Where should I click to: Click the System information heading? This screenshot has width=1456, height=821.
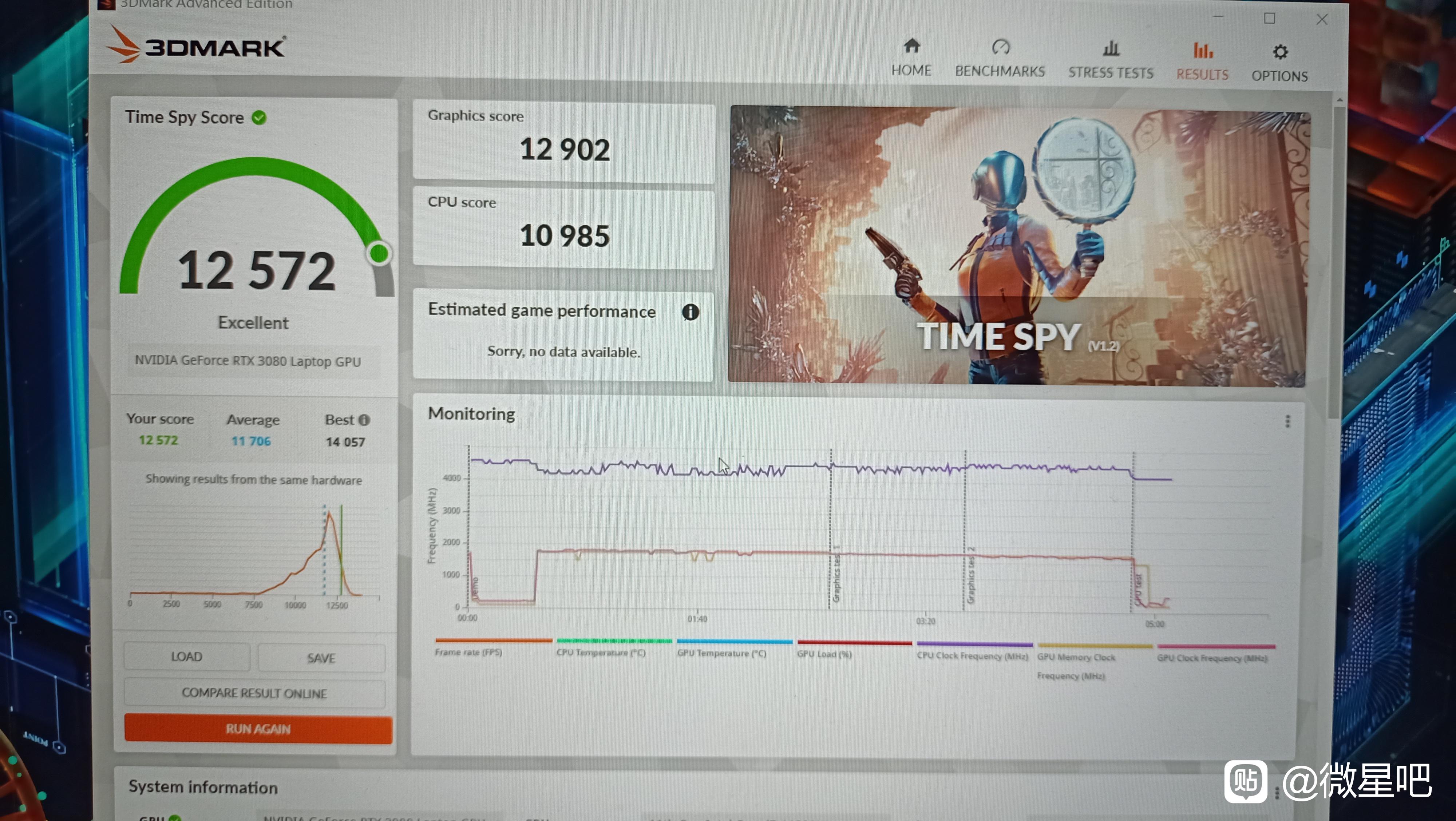coord(203,787)
